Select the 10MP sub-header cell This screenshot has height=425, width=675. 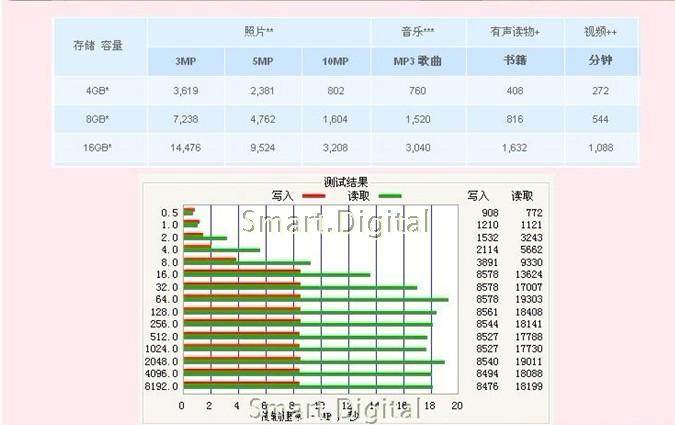point(333,62)
